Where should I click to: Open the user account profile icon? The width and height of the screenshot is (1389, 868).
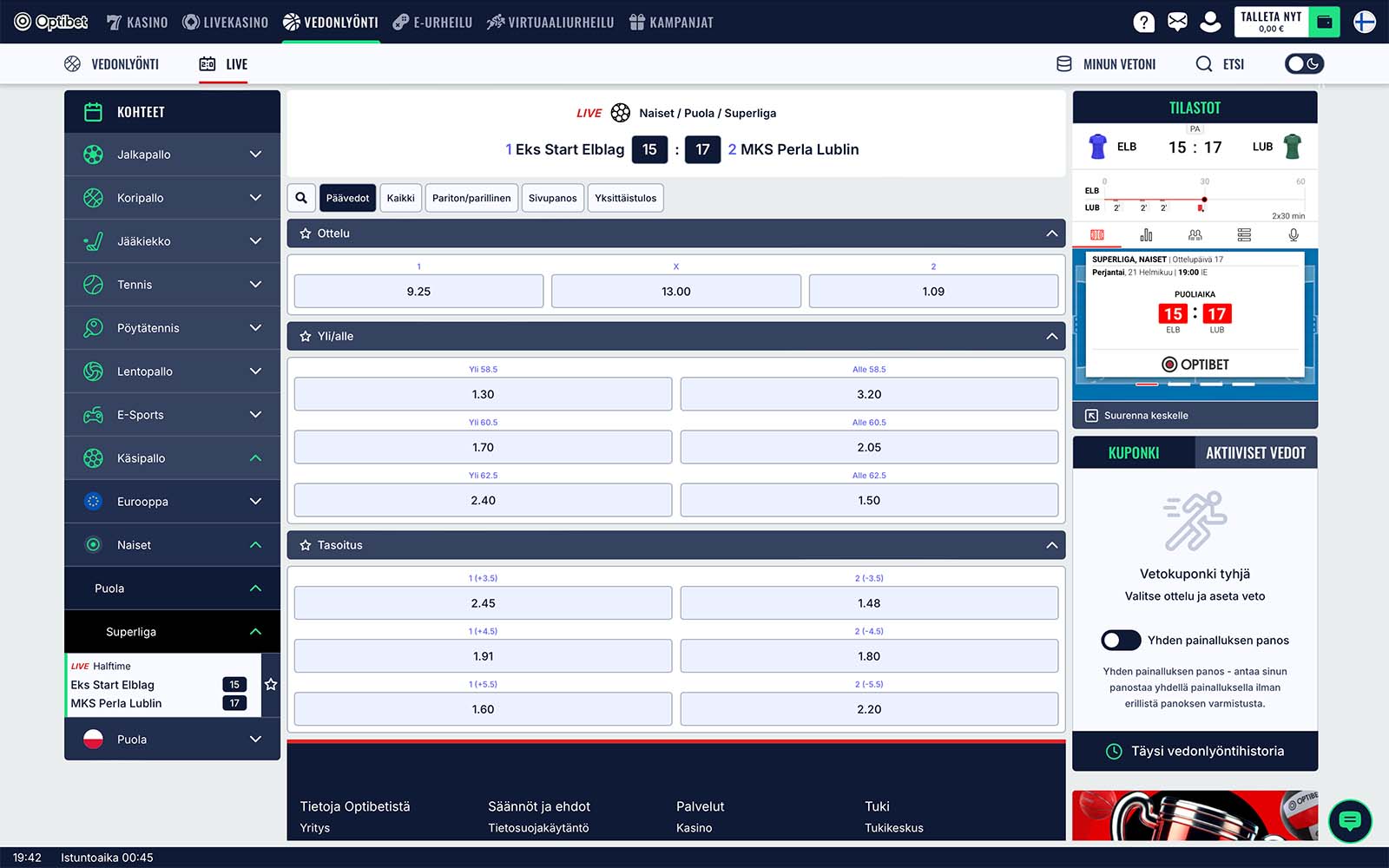pos(1210,22)
